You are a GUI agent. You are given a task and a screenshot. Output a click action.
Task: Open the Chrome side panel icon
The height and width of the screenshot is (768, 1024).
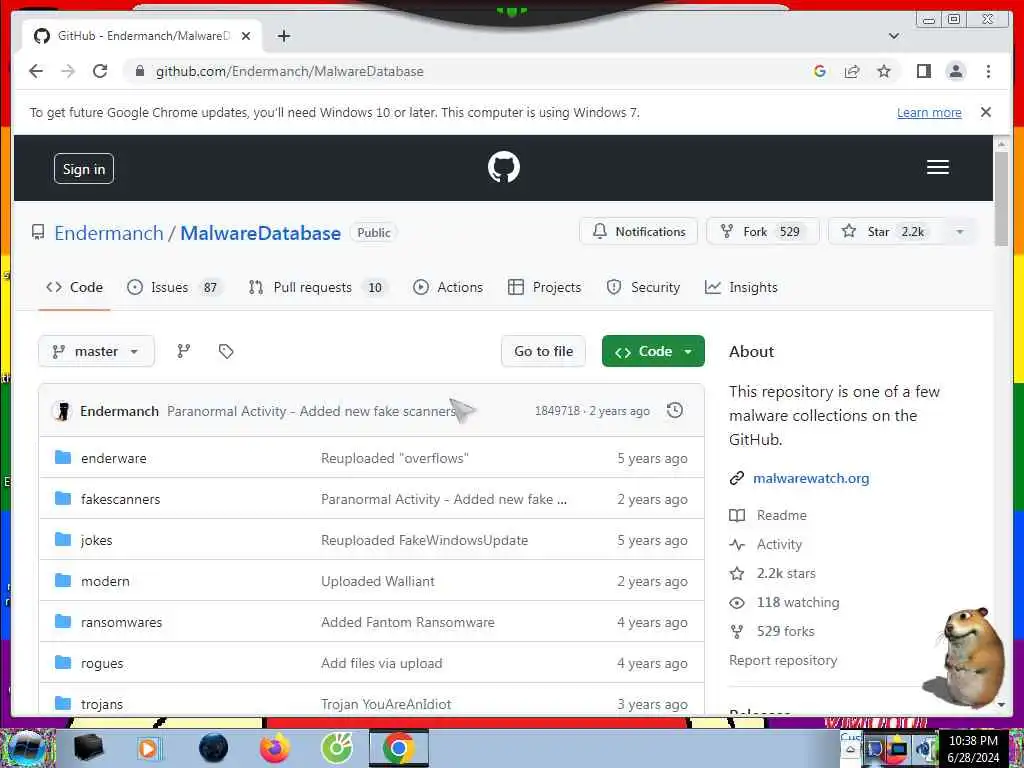[x=923, y=71]
